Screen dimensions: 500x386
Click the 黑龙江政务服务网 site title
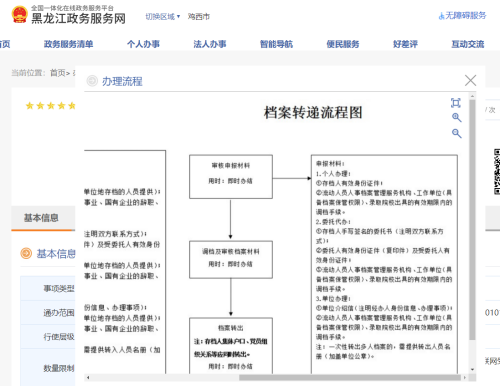78,18
